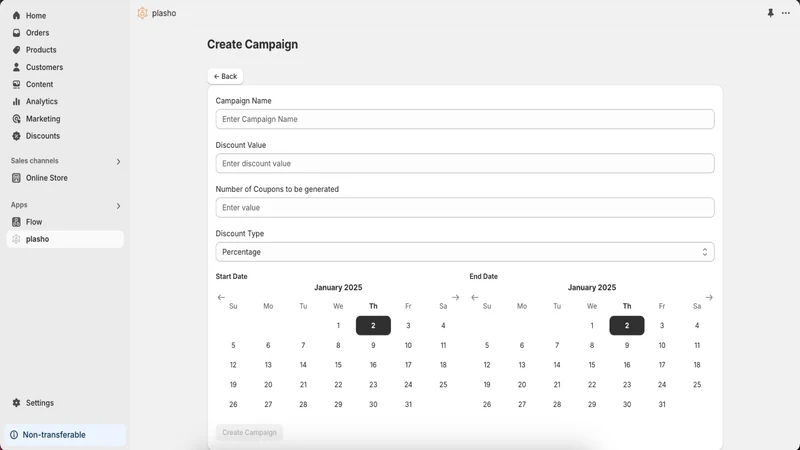The image size is (800, 450).
Task: Select January 25 in End Date calendar
Action: click(x=697, y=385)
